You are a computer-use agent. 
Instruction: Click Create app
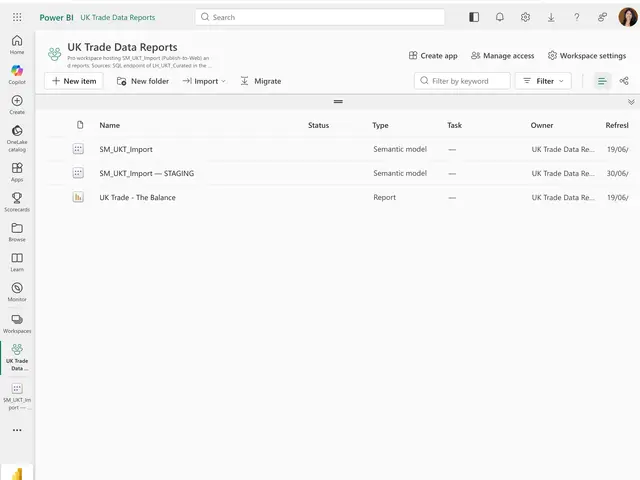[x=433, y=56]
